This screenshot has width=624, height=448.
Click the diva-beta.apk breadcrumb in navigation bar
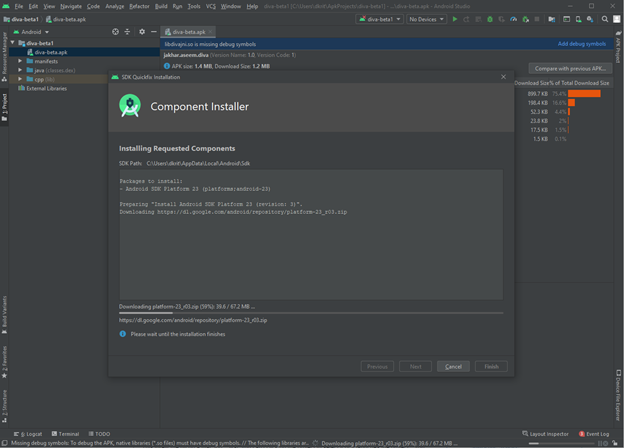66,19
